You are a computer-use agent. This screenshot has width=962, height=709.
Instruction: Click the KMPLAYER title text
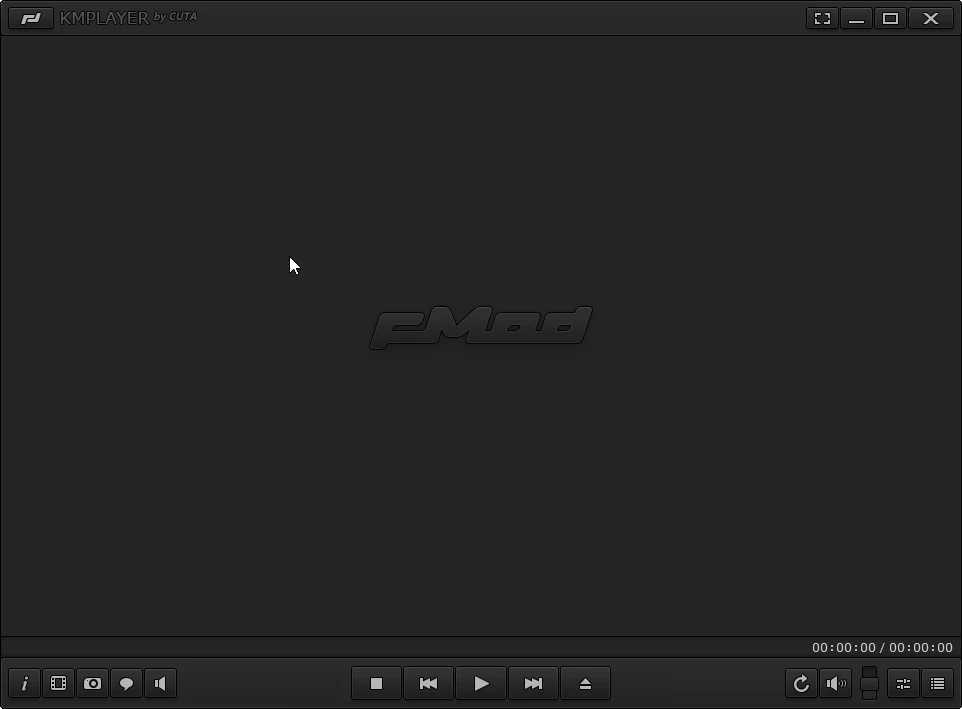[x=104, y=18]
